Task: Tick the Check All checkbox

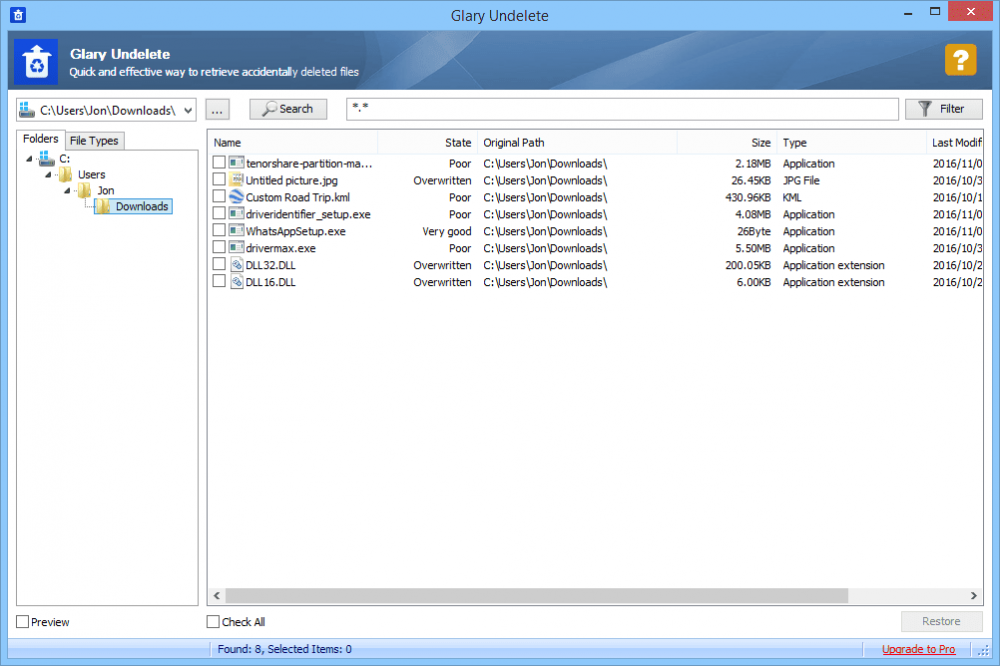Action: click(213, 622)
